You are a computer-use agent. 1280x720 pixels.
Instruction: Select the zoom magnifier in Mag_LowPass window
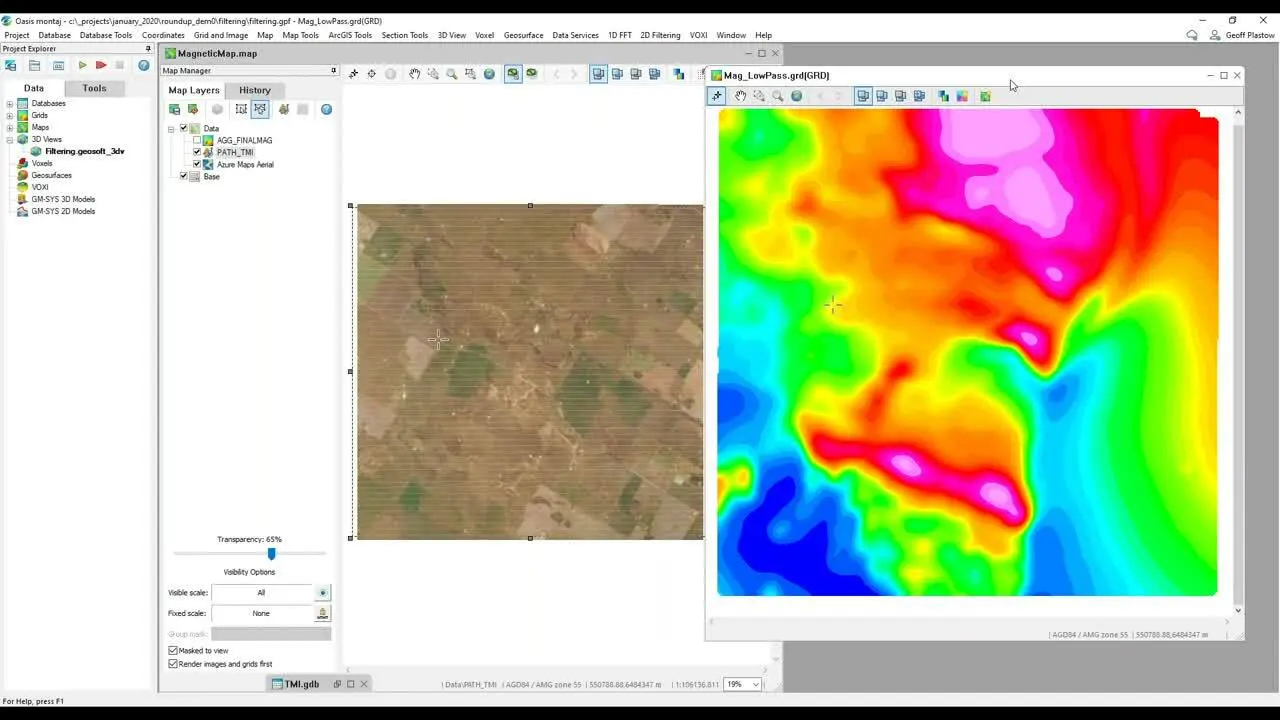[x=778, y=96]
